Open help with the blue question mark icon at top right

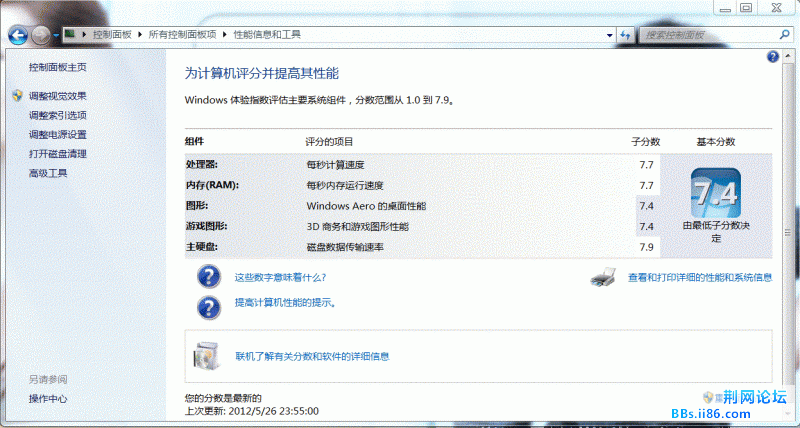pyautogui.click(x=773, y=57)
